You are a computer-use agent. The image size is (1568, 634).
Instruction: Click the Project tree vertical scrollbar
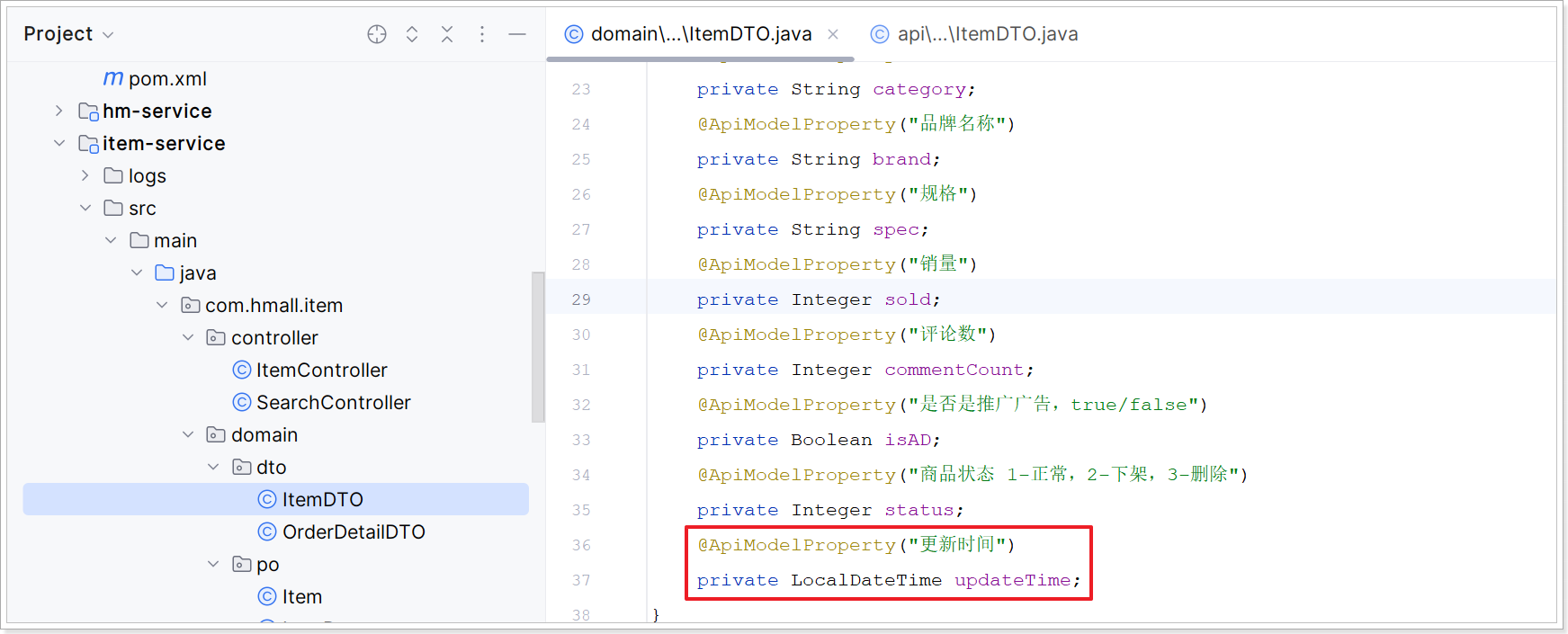tap(538, 346)
